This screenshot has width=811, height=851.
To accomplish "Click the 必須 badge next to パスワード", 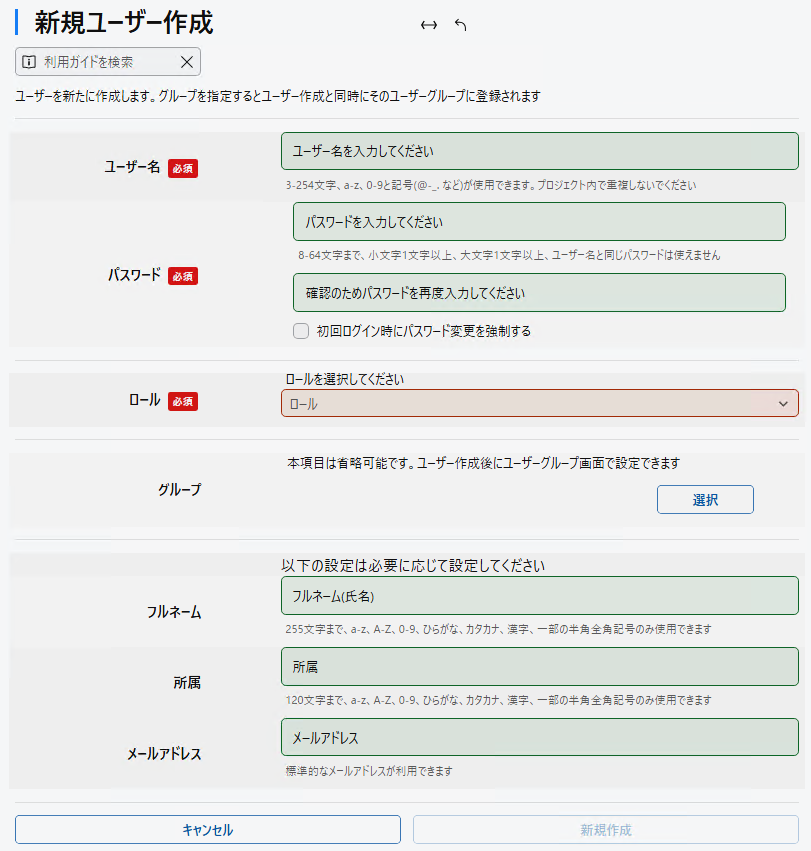I will point(183,276).
